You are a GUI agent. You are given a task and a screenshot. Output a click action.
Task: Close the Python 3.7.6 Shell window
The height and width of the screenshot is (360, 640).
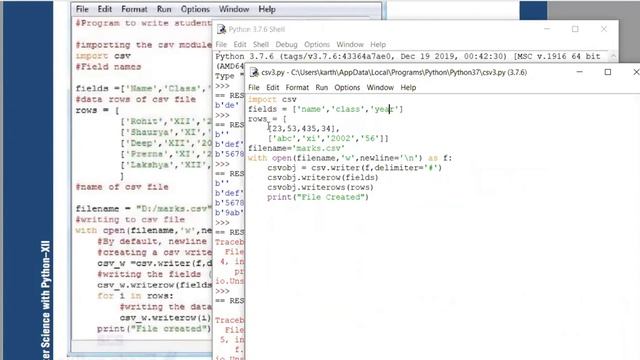[604, 29]
